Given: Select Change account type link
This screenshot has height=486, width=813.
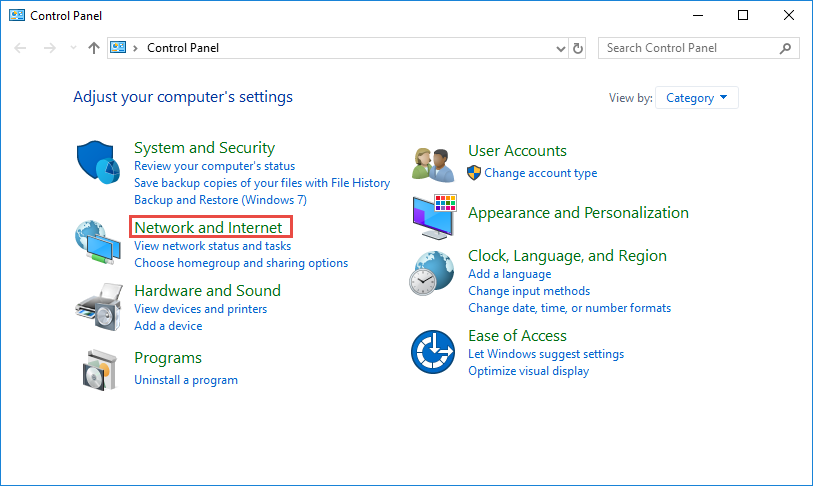Looking at the screenshot, I should (x=540, y=173).
